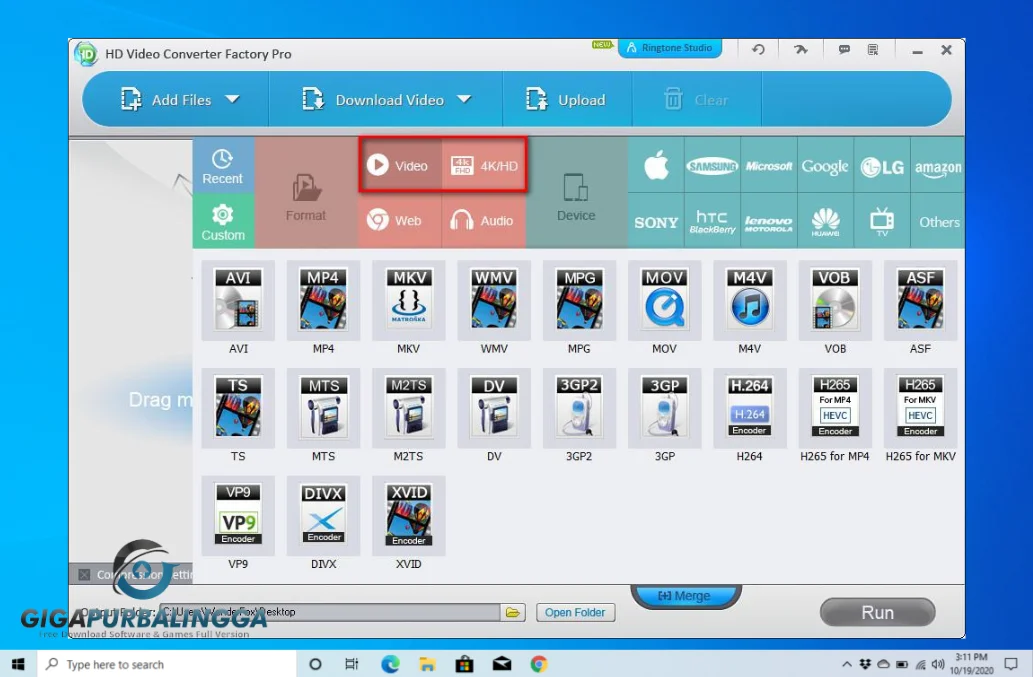Select the TS format icon
This screenshot has width=1033, height=677.
click(238, 408)
